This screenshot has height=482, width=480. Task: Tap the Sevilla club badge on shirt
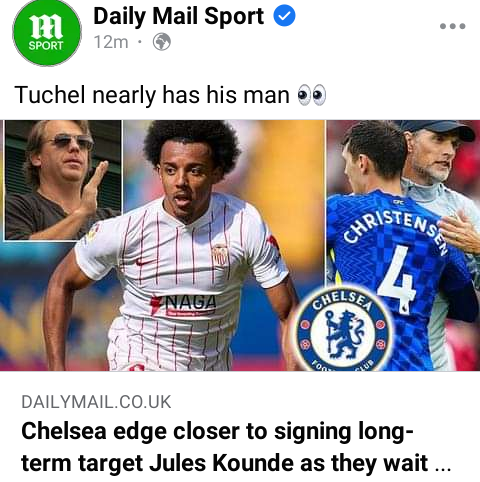(x=220, y=256)
